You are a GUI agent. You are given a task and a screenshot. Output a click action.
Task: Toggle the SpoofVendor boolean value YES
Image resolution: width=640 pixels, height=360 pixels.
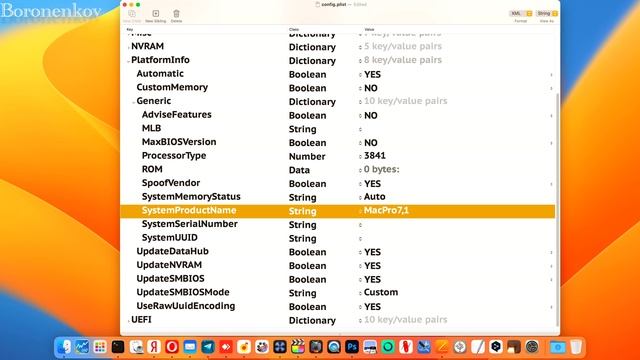(x=372, y=184)
